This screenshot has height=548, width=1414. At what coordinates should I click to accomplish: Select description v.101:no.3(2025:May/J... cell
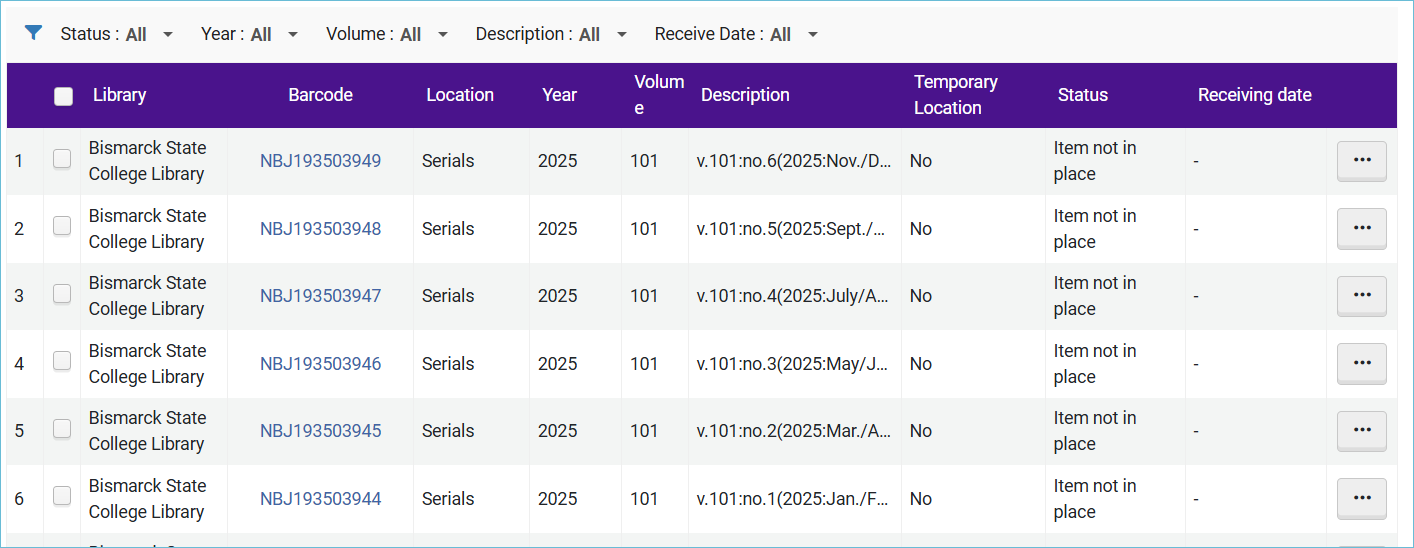(x=794, y=364)
